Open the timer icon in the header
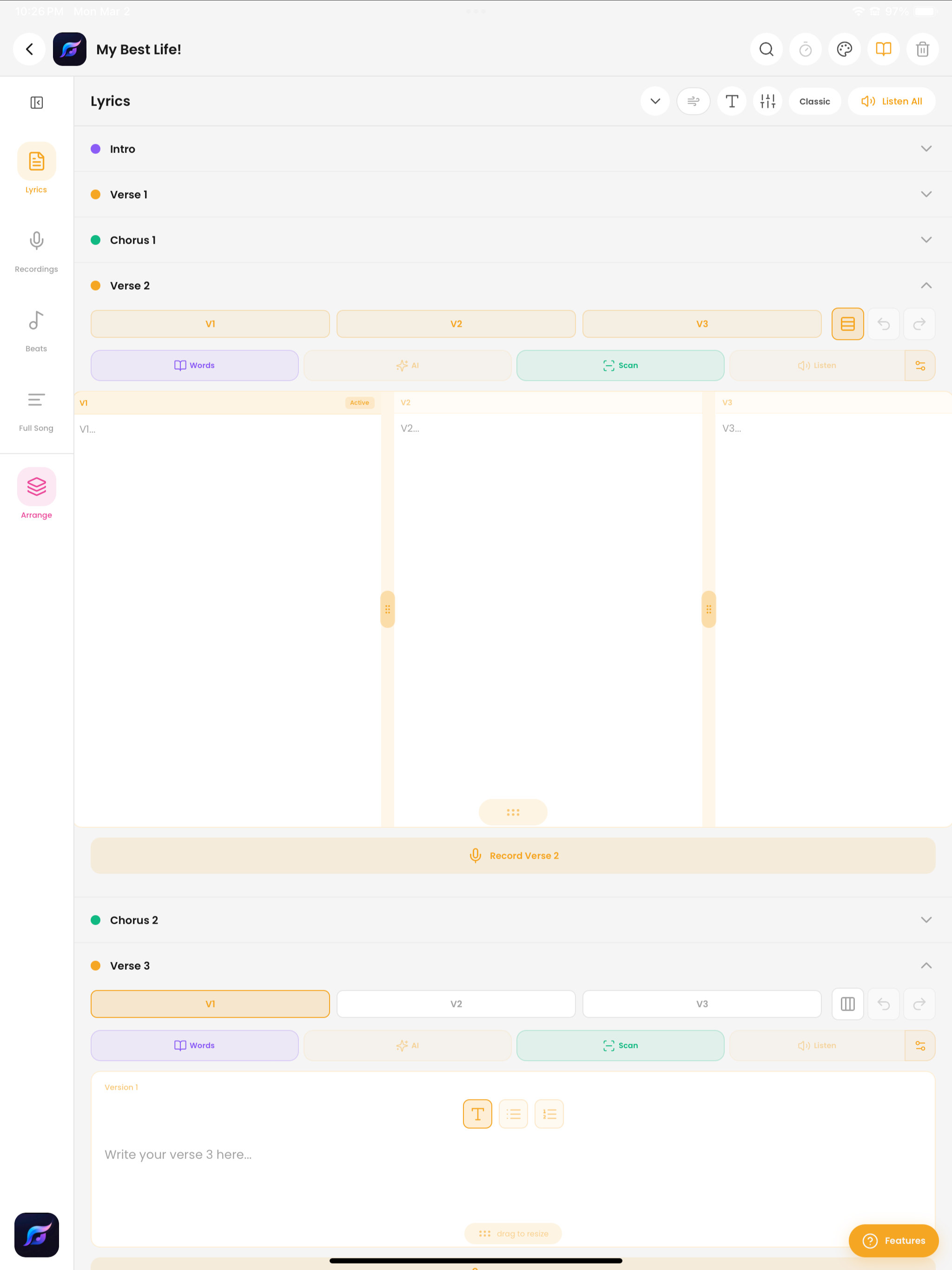952x1270 pixels. click(805, 49)
